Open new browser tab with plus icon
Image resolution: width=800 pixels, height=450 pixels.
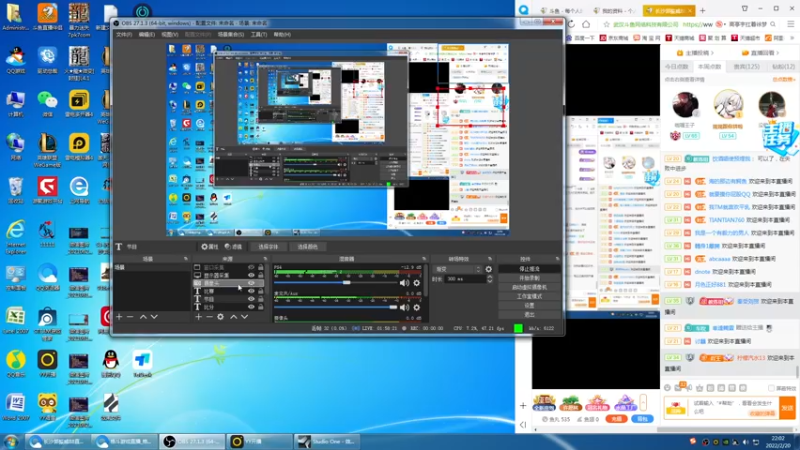[x=703, y=10]
